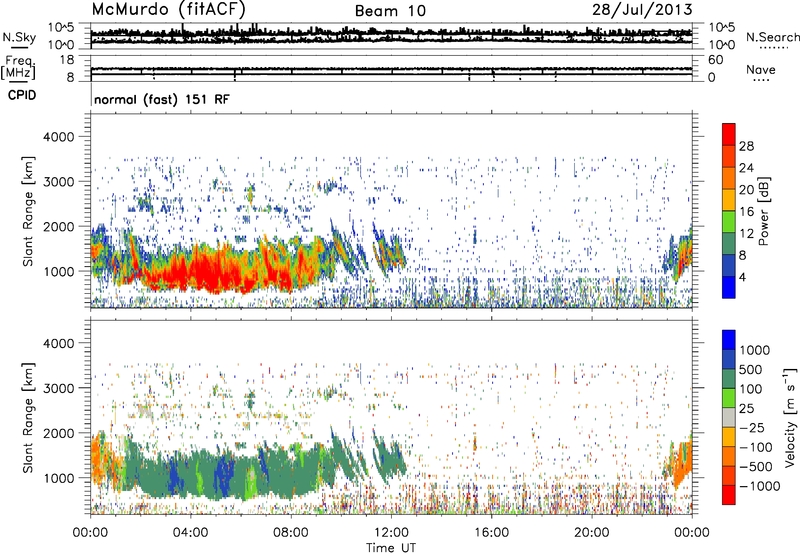Click the 16 label on Power color bar
The width and height of the screenshot is (800, 554).
tap(746, 212)
